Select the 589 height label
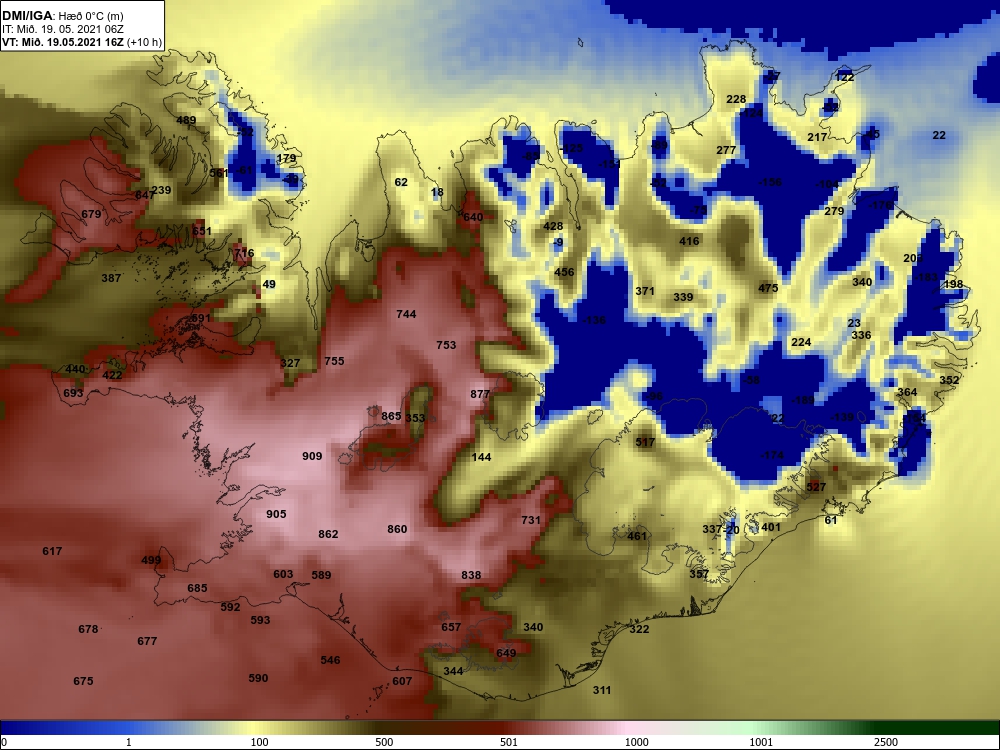This screenshot has height=750, width=1000. [x=321, y=575]
